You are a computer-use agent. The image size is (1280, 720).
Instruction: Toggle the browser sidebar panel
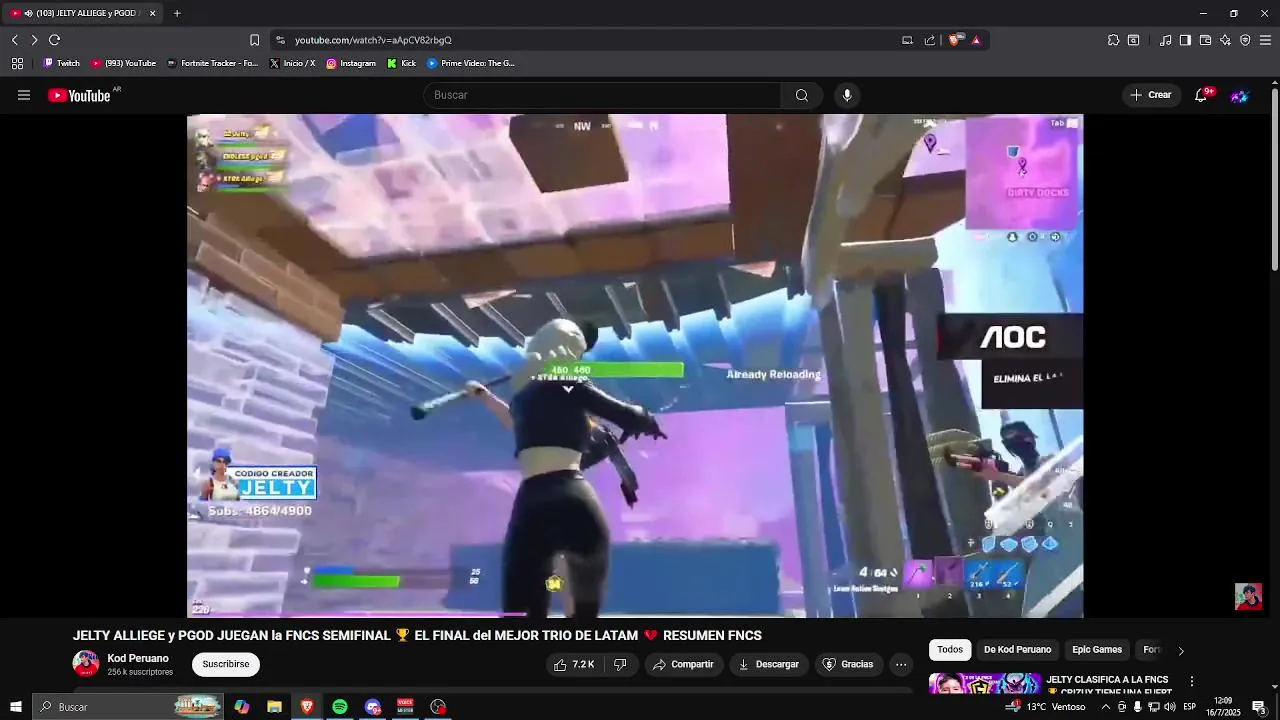click(x=1185, y=40)
